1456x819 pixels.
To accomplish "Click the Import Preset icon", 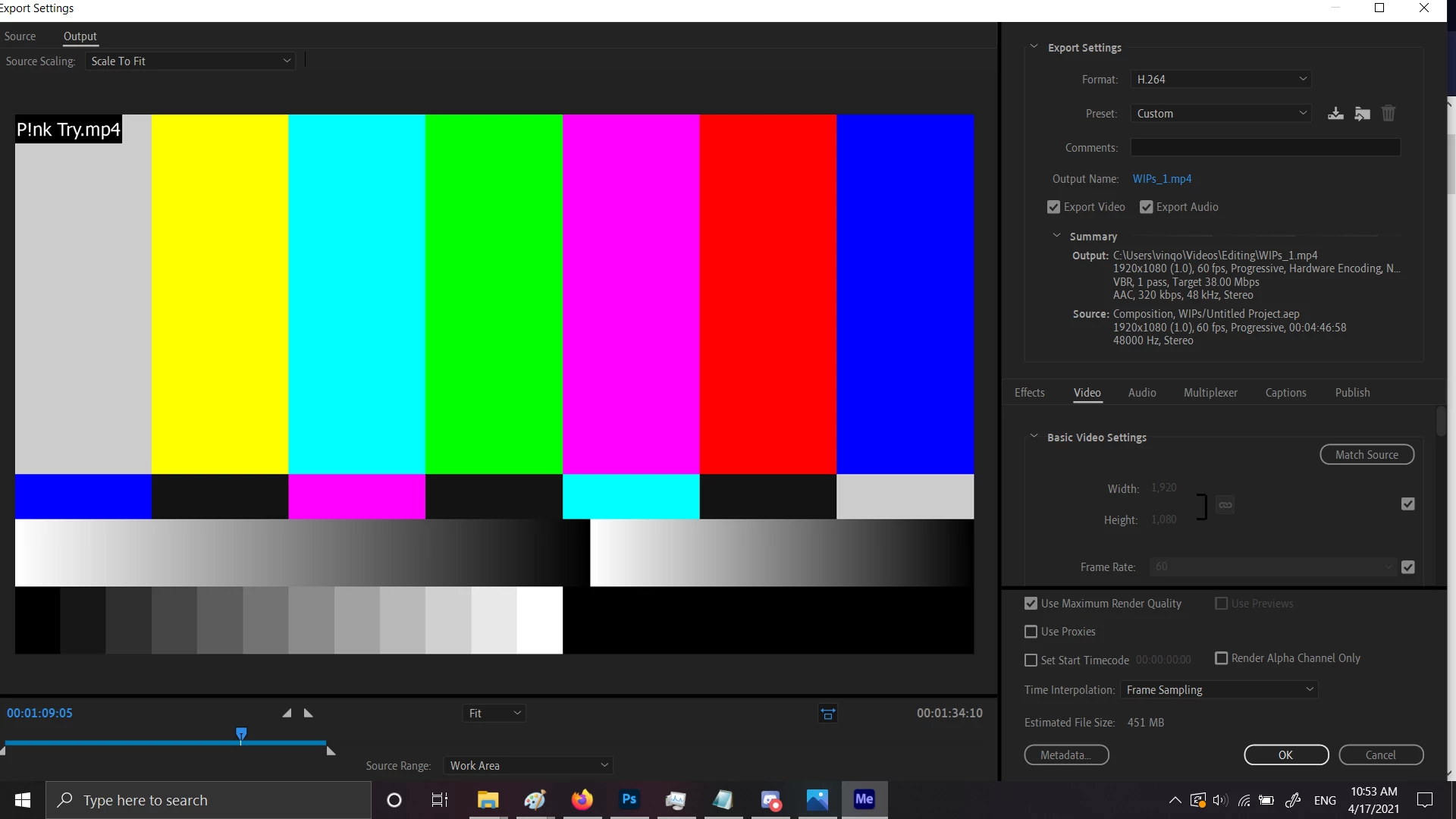I will (1362, 114).
